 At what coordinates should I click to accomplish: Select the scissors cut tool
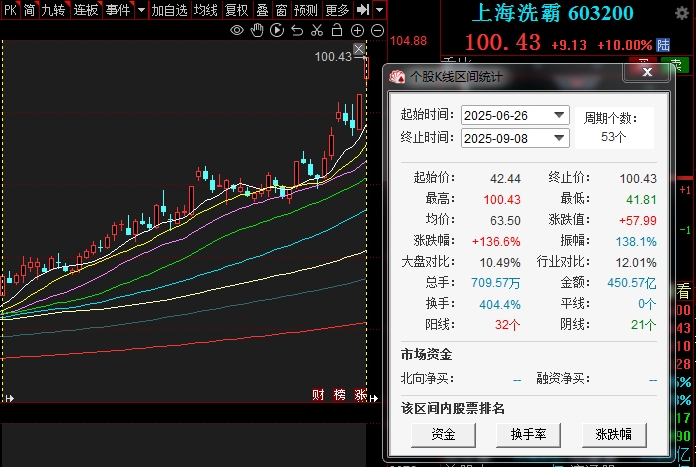point(317,31)
